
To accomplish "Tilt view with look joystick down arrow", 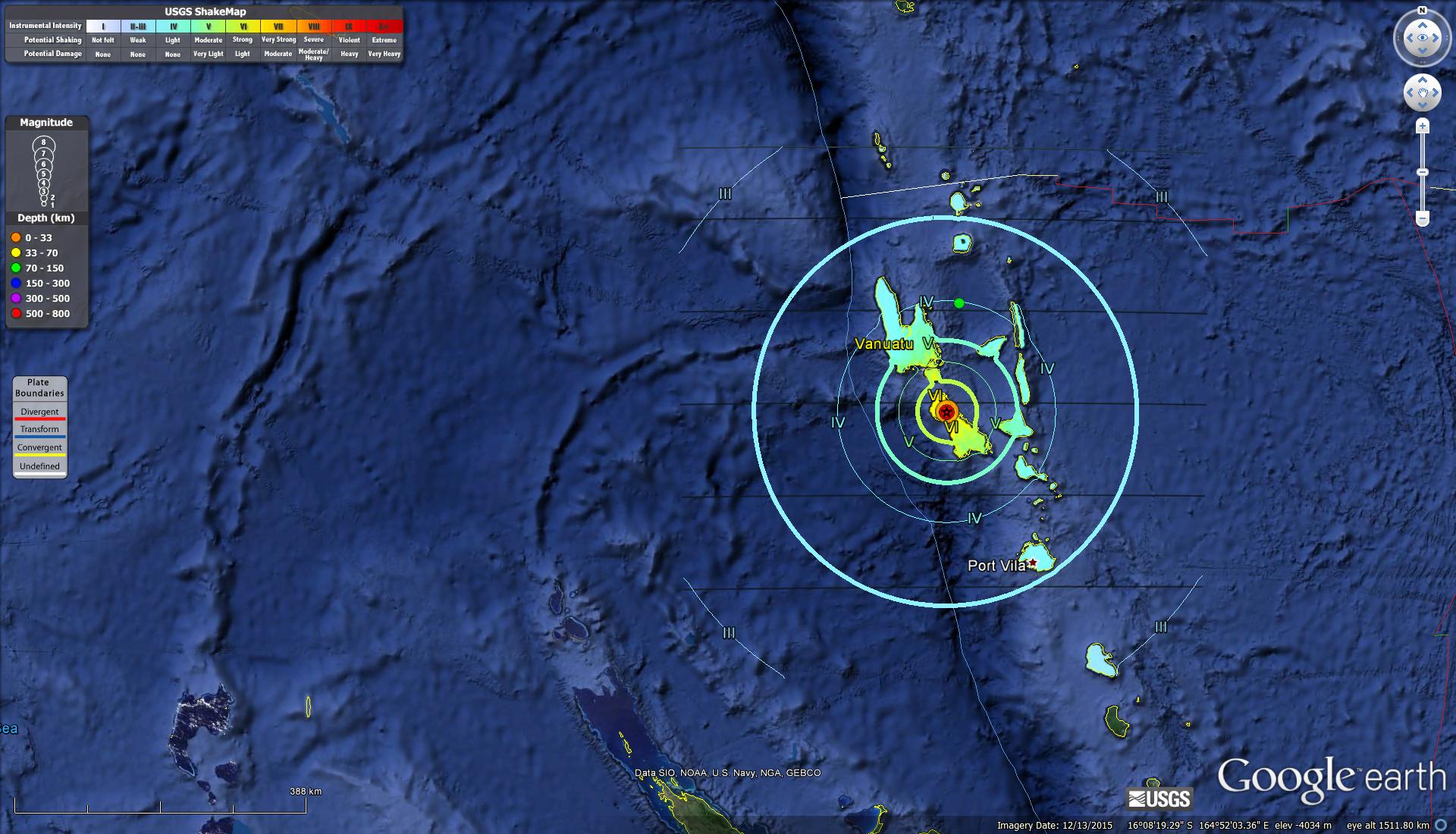I will click(x=1423, y=52).
